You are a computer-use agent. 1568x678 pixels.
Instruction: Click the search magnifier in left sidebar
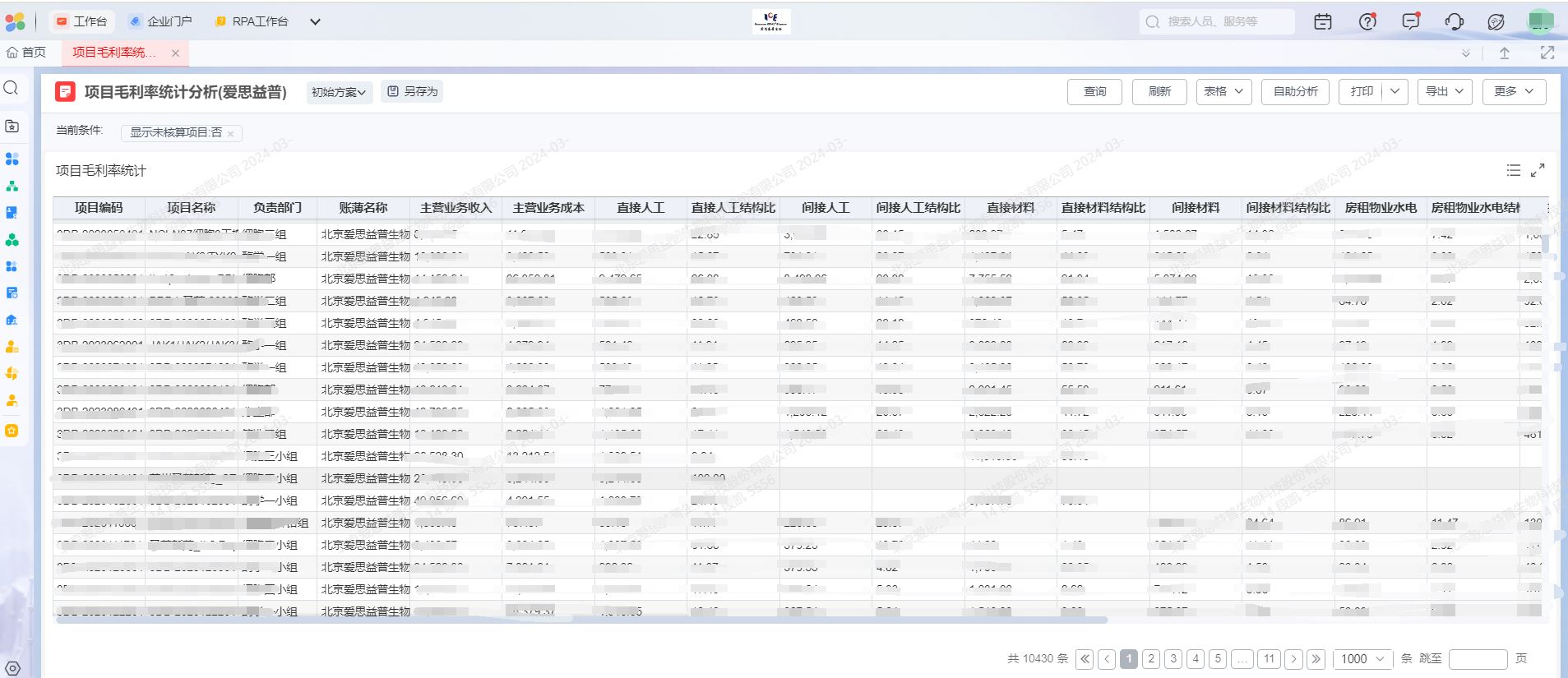tap(12, 88)
